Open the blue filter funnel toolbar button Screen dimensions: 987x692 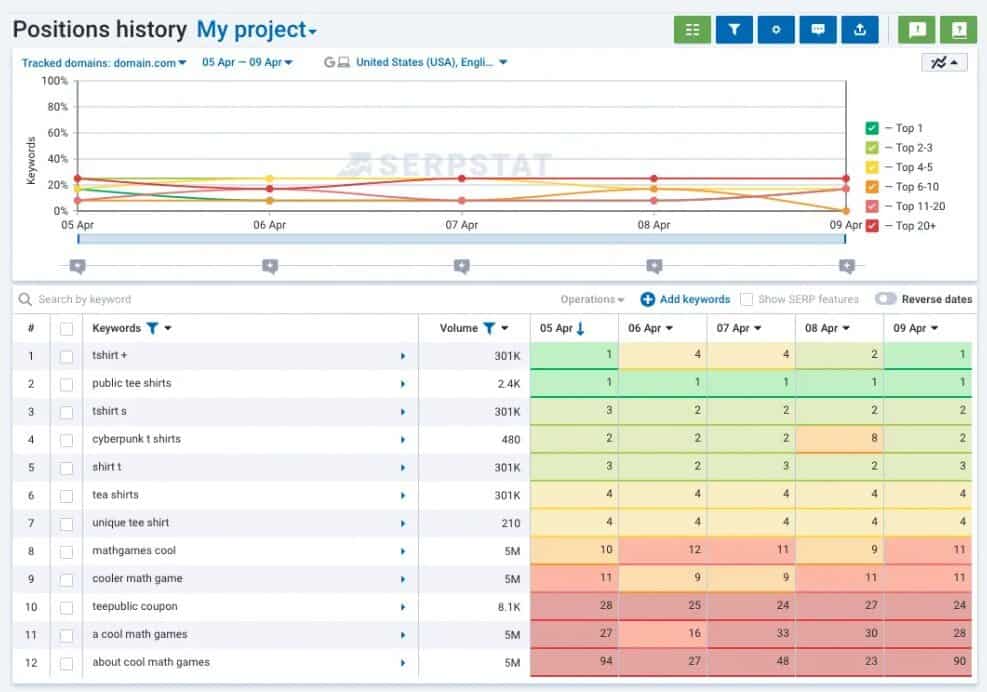coord(734,30)
